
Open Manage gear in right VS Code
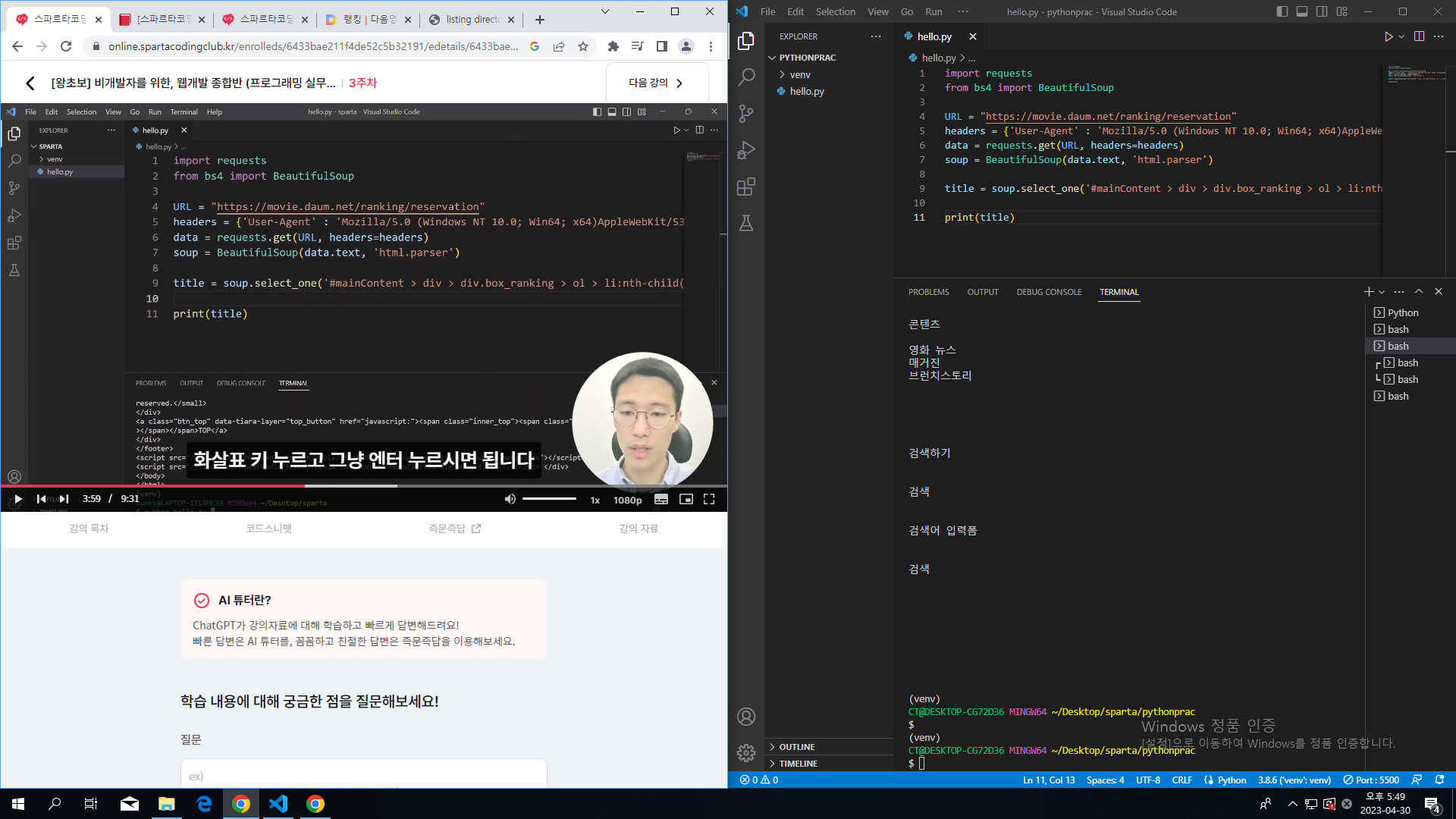[x=746, y=752]
